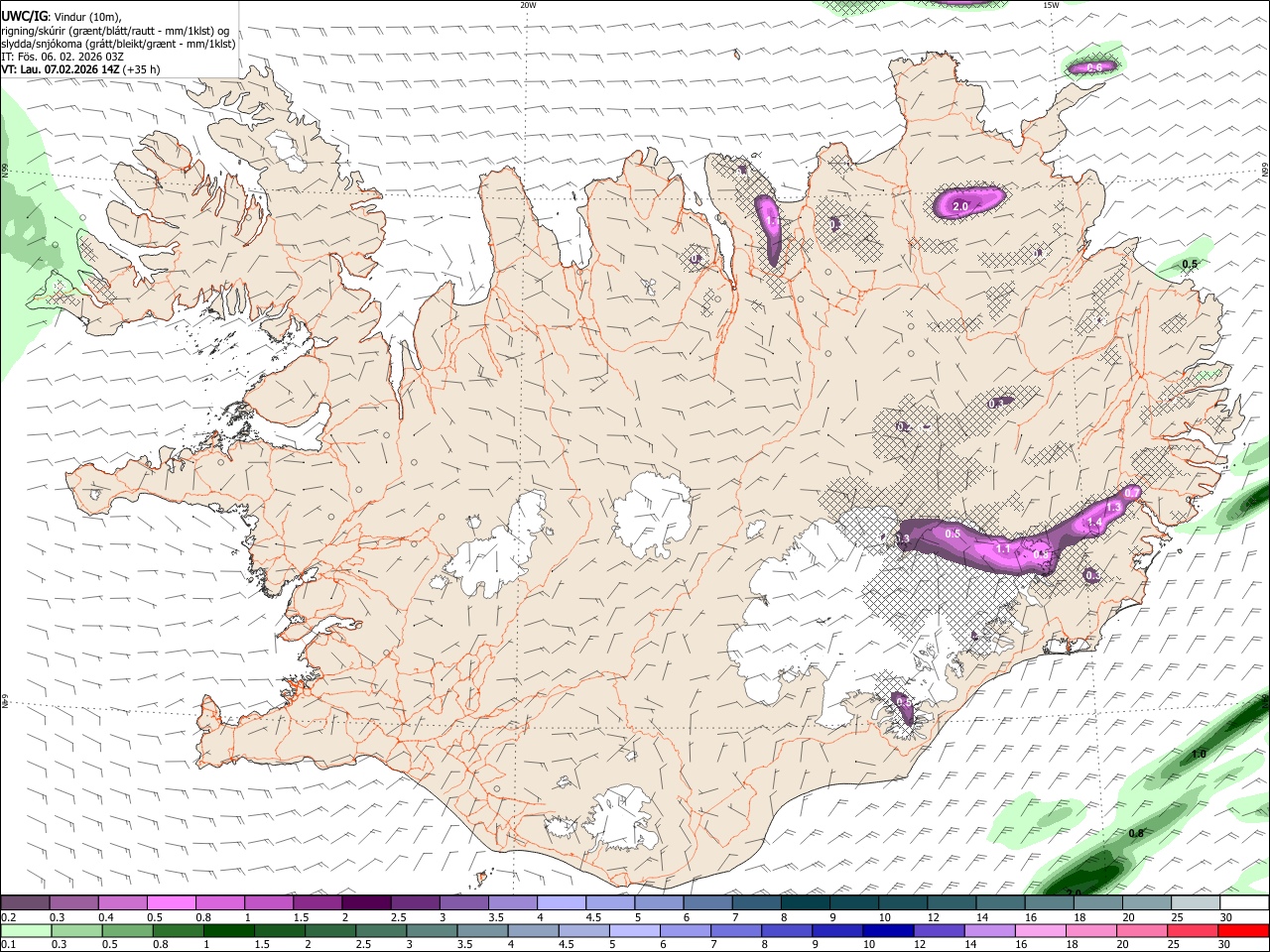Click the 'IT: Fös. 06. 02. 2026 03Z' line

(63, 57)
